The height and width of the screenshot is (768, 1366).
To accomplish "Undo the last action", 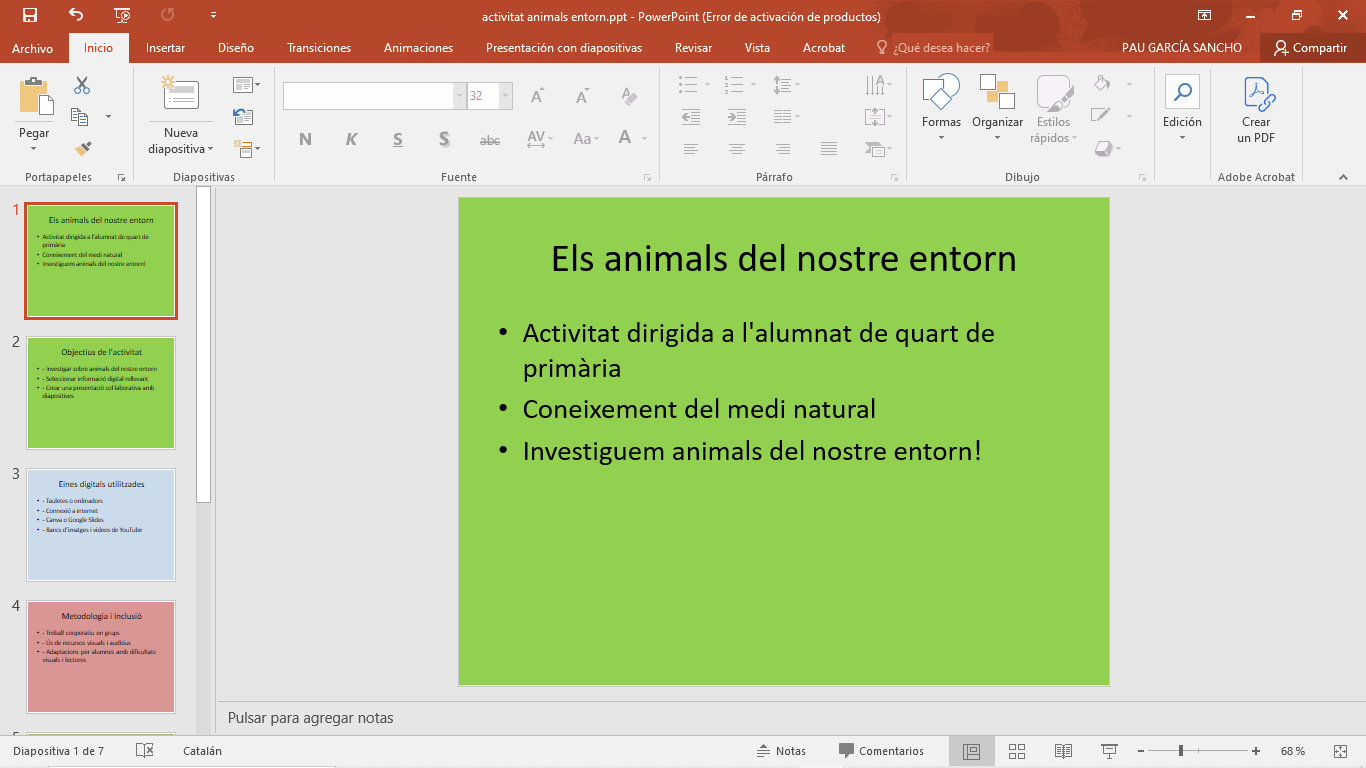I will pyautogui.click(x=76, y=15).
